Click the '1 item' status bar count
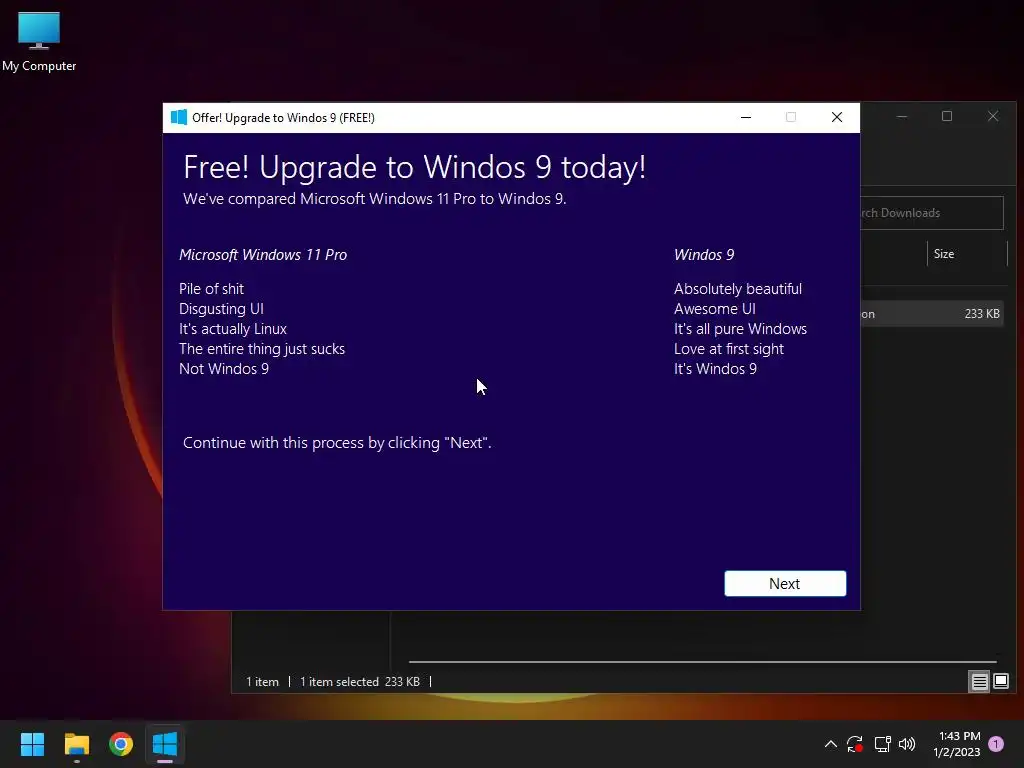This screenshot has height=768, width=1024. point(263,682)
